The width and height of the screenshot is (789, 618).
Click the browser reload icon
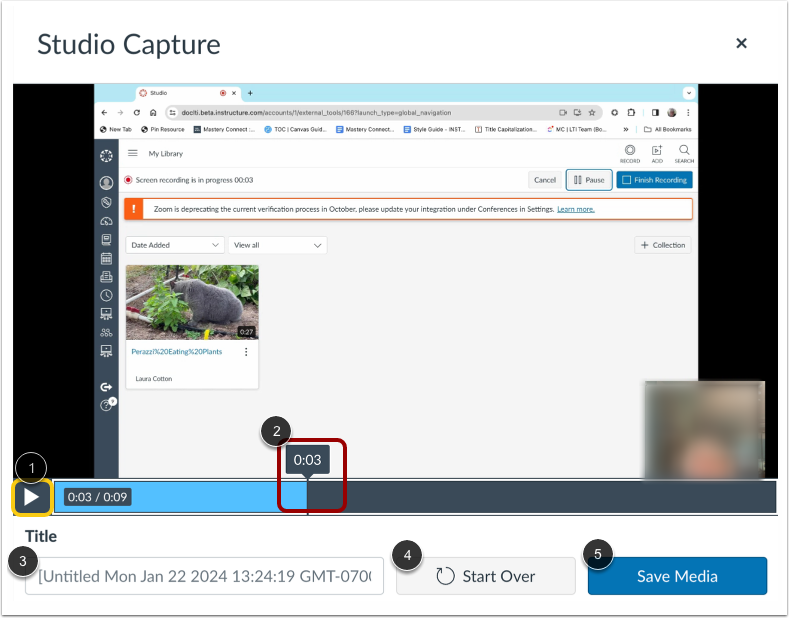click(137, 113)
